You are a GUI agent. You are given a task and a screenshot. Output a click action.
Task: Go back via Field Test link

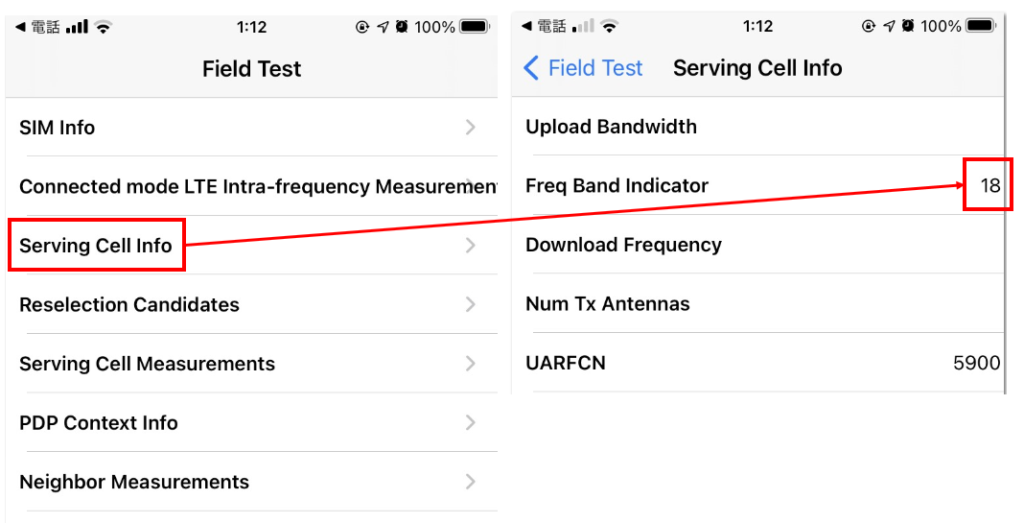pos(583,68)
